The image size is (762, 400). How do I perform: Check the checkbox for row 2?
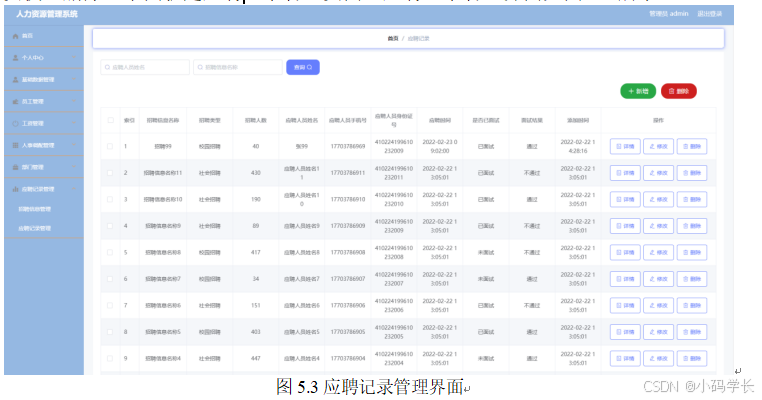coord(110,173)
